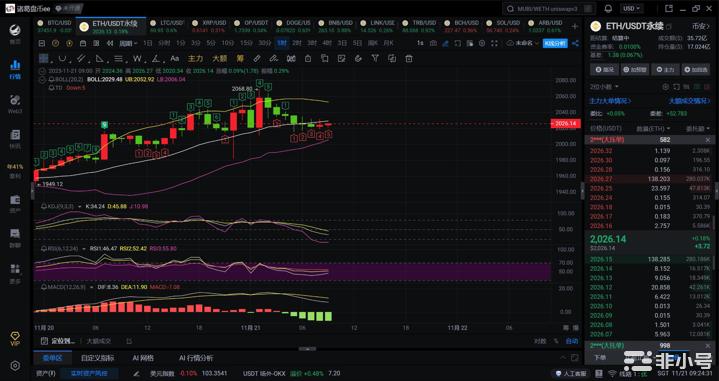
Task: Click the pop-out window icon in title bar
Action: (669, 8)
